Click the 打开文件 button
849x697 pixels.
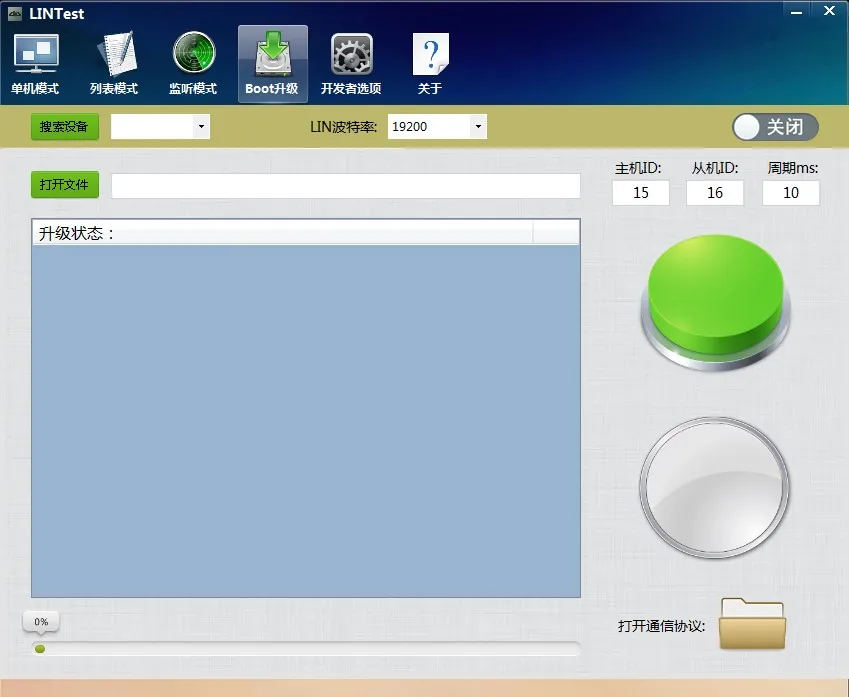tap(64, 185)
